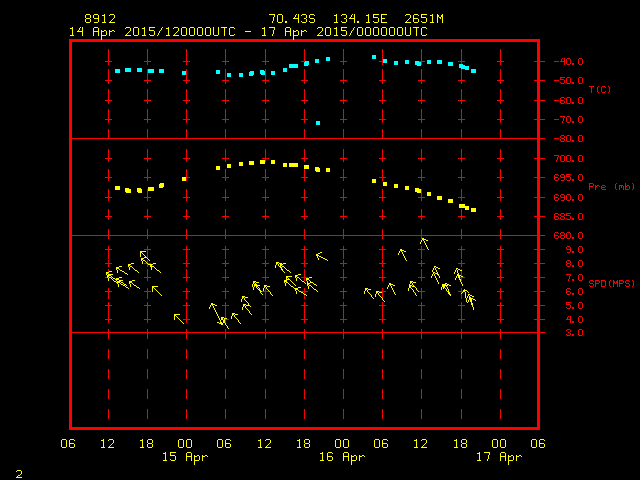Click the 690.0 pressure tick label
Screen dimensions: 640x480
pyautogui.click(x=568, y=198)
